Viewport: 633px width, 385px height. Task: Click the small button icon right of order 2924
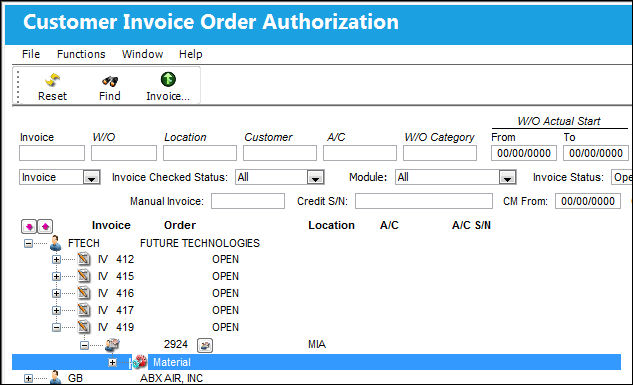(x=205, y=345)
